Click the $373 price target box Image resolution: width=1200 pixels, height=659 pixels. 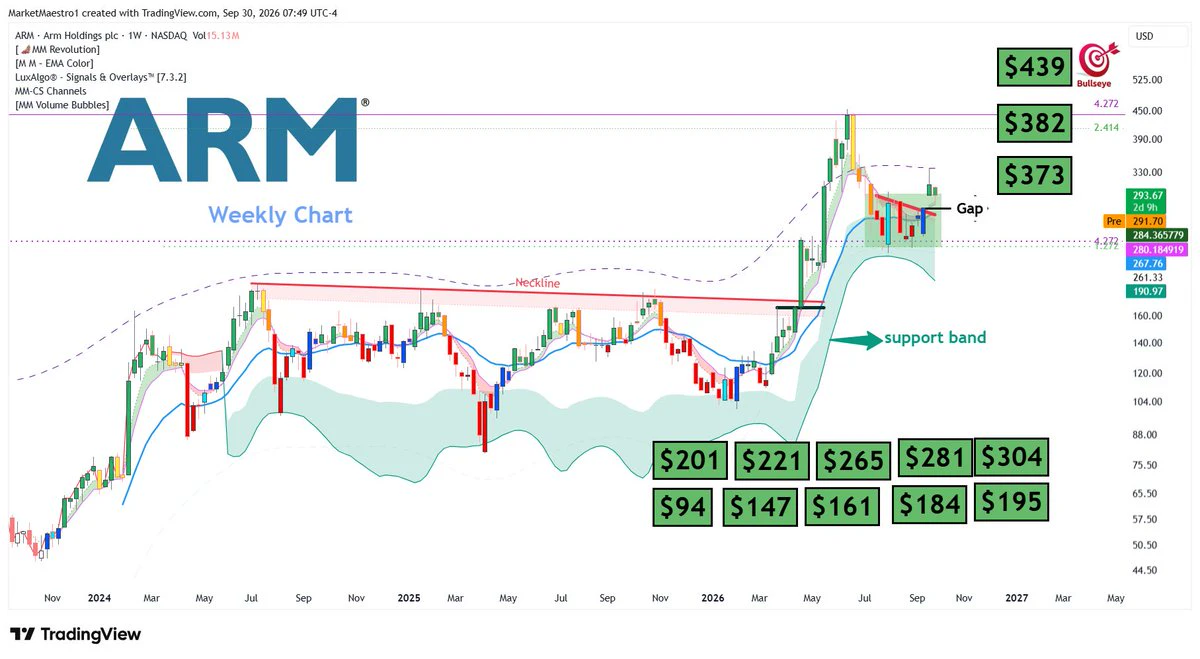click(x=1035, y=175)
